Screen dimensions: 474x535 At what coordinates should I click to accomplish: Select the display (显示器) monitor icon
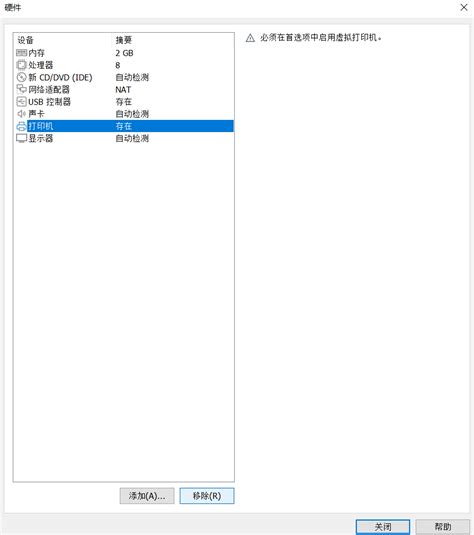click(x=21, y=138)
